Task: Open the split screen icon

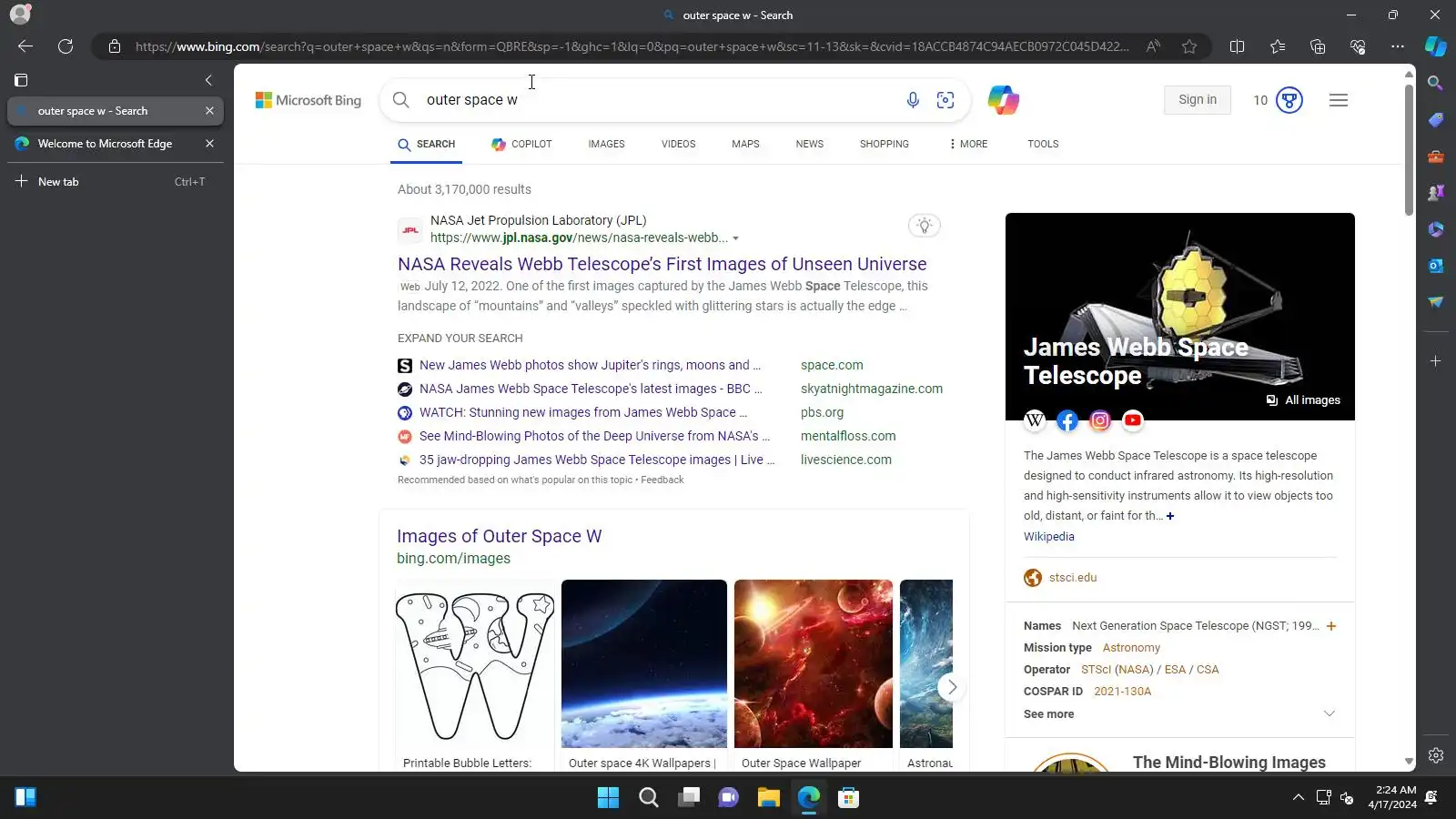Action: [1237, 46]
